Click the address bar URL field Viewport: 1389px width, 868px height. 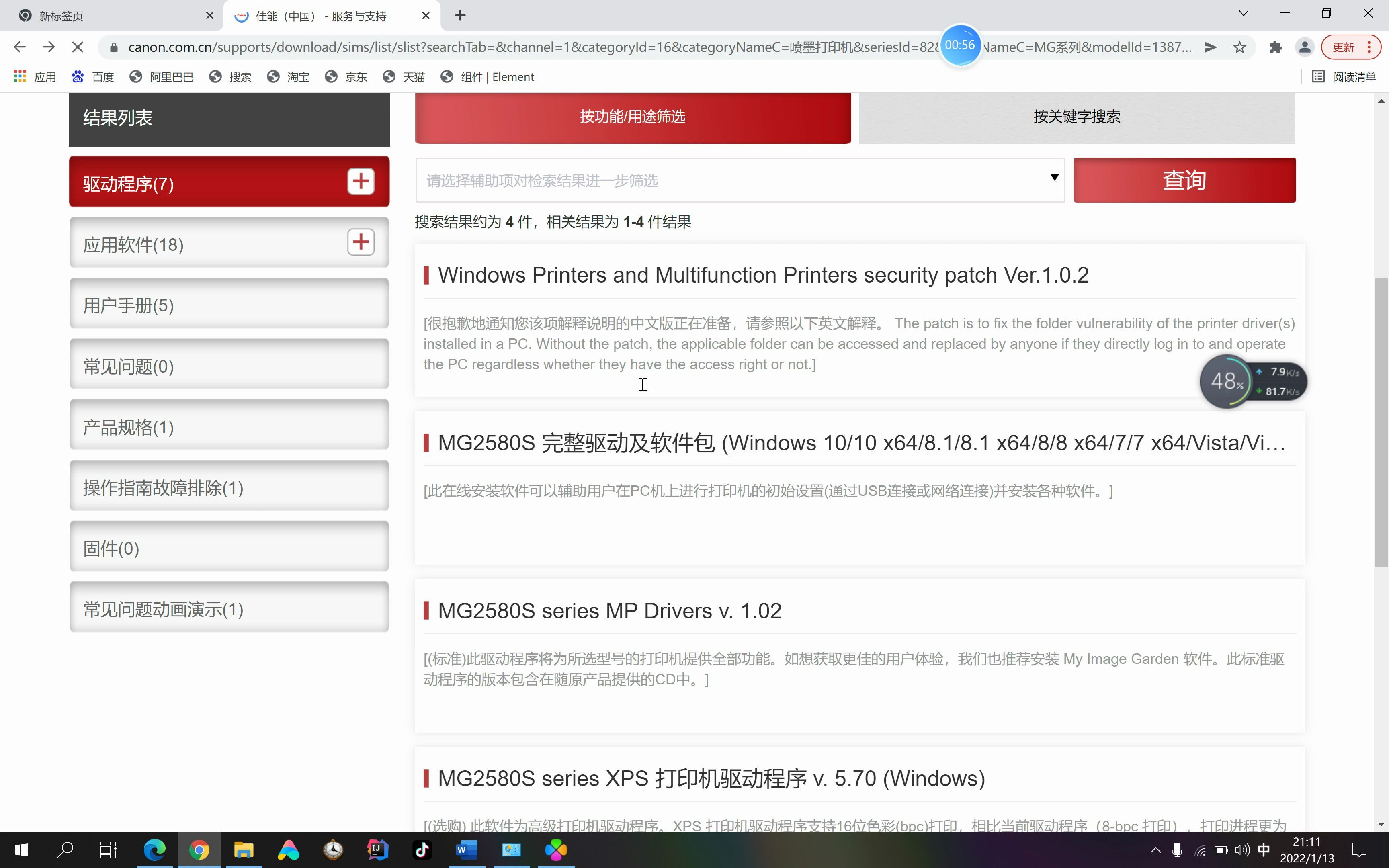pos(660,47)
